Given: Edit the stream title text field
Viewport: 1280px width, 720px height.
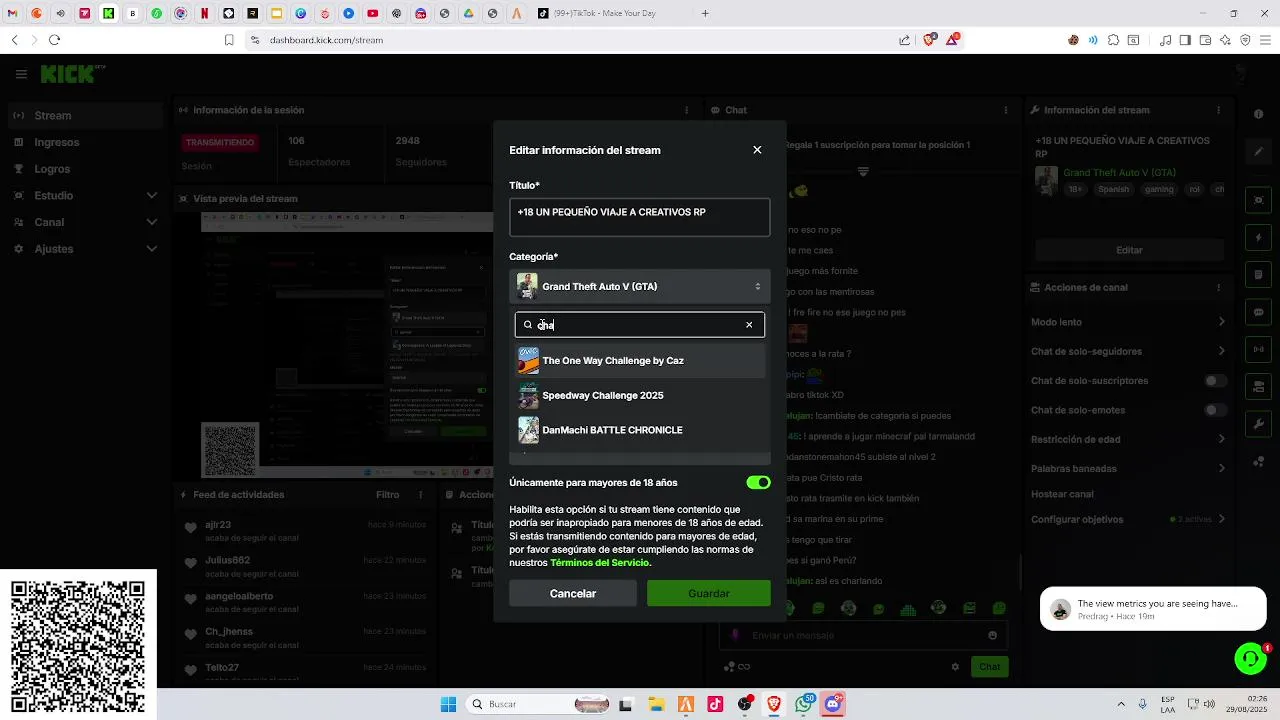Looking at the screenshot, I should tap(640, 217).
